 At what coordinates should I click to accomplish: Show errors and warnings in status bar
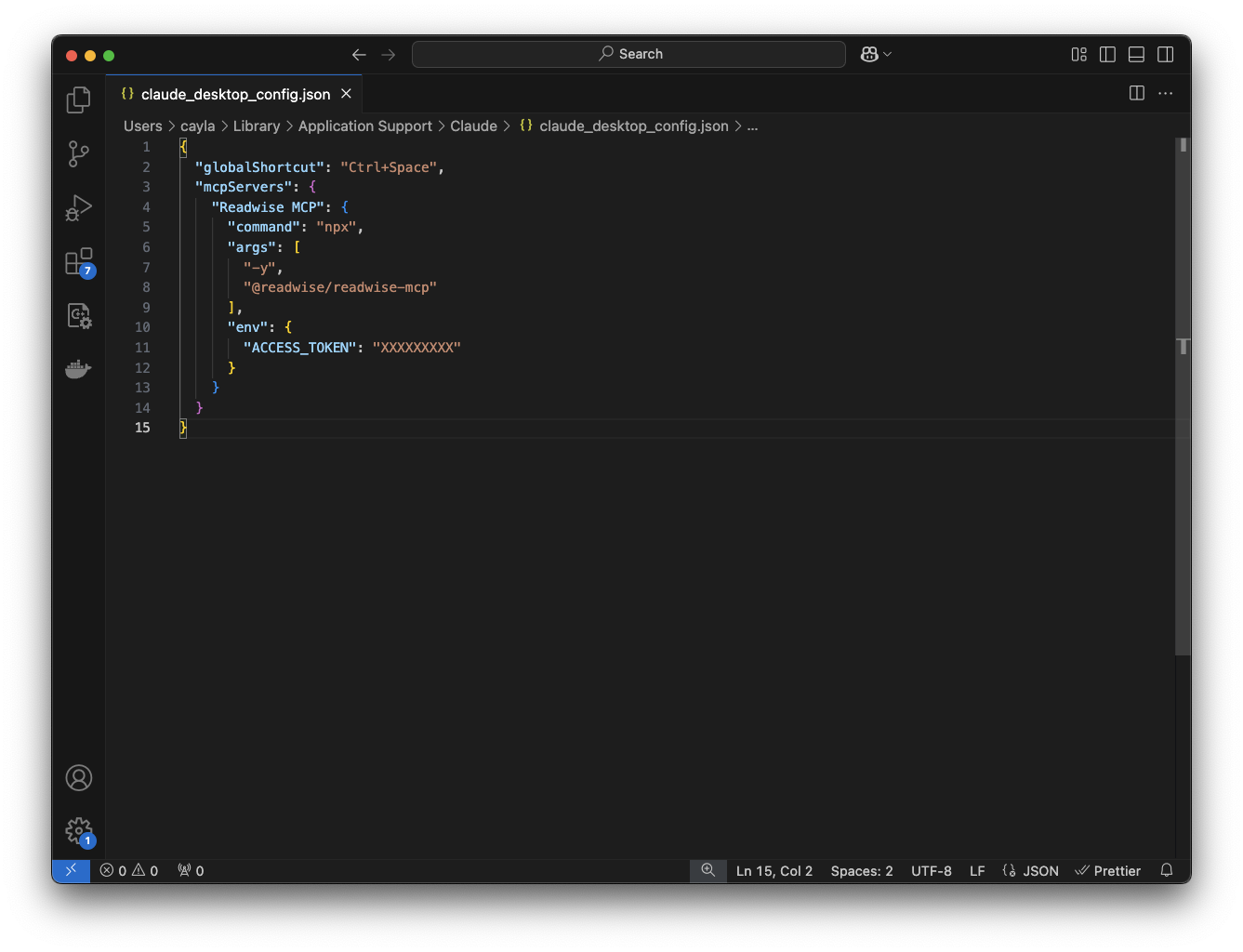pyautogui.click(x=129, y=870)
